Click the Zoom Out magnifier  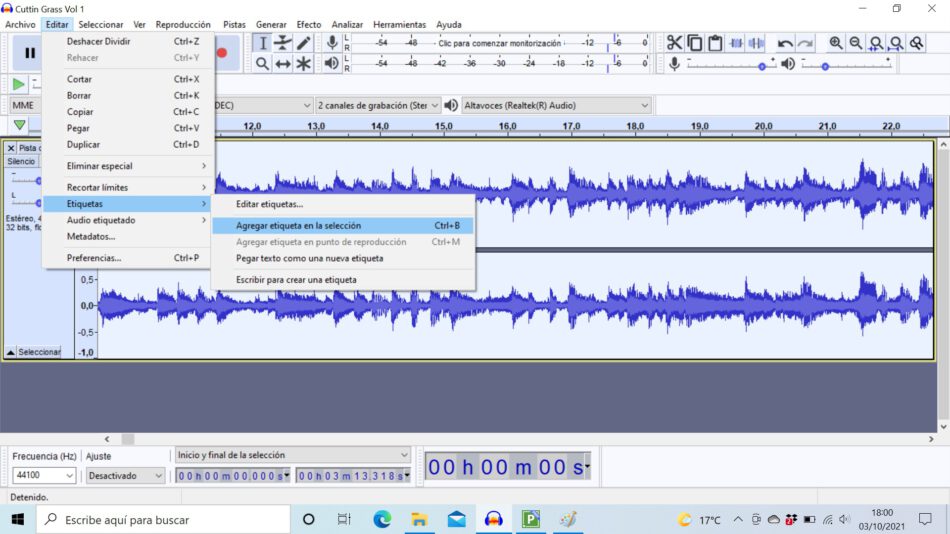[x=856, y=43]
